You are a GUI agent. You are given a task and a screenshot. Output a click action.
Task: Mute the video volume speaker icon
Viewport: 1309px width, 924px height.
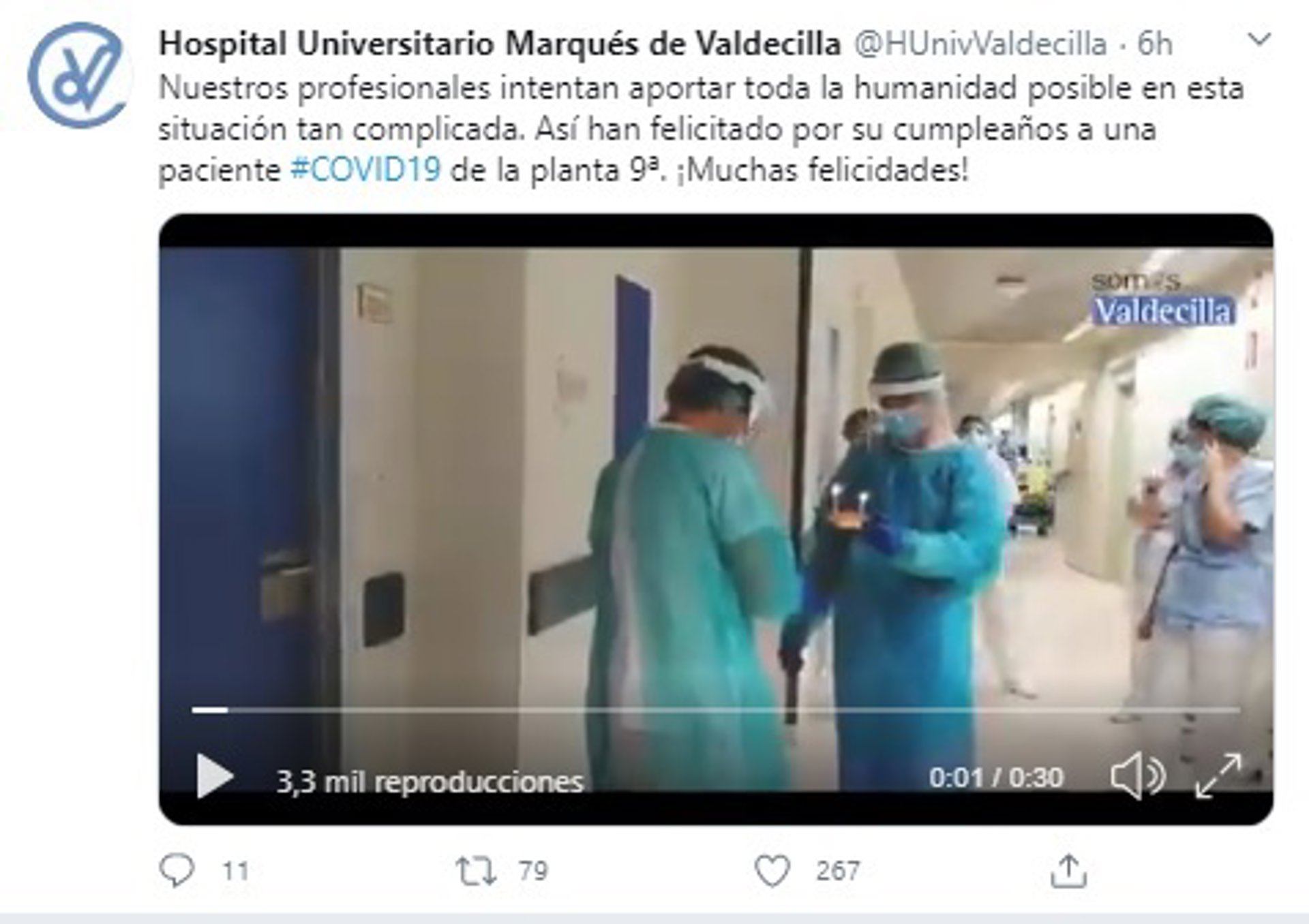click(x=1137, y=776)
